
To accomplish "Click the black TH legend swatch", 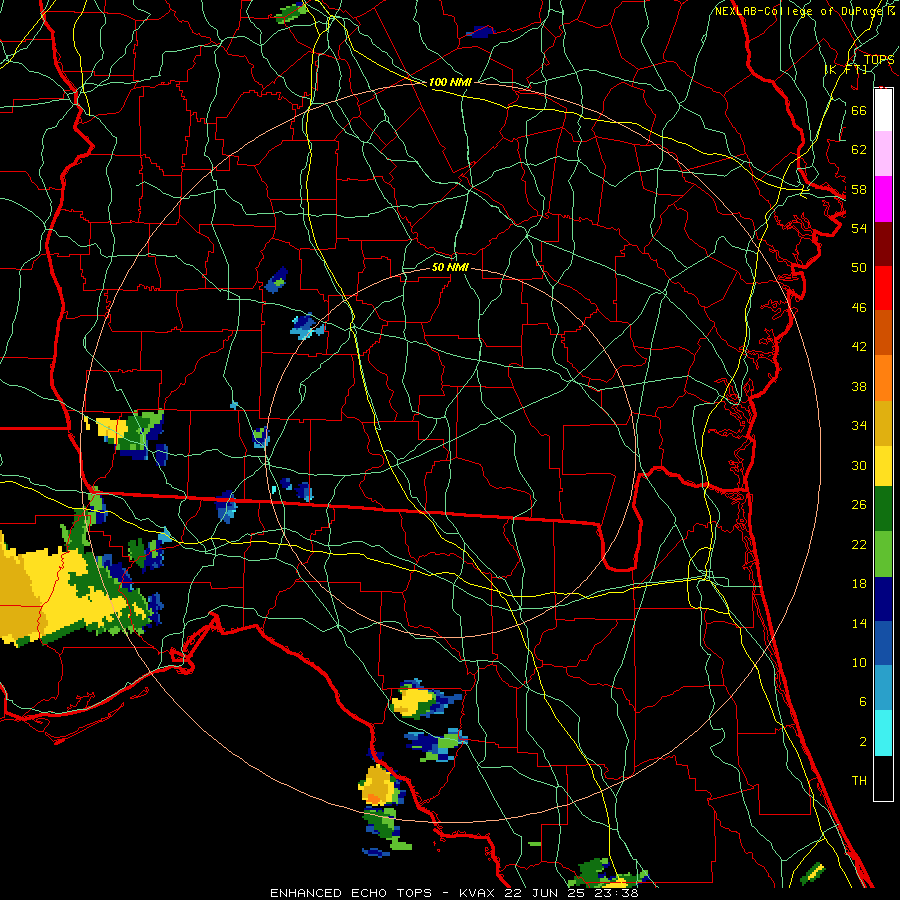I will coord(883,778).
